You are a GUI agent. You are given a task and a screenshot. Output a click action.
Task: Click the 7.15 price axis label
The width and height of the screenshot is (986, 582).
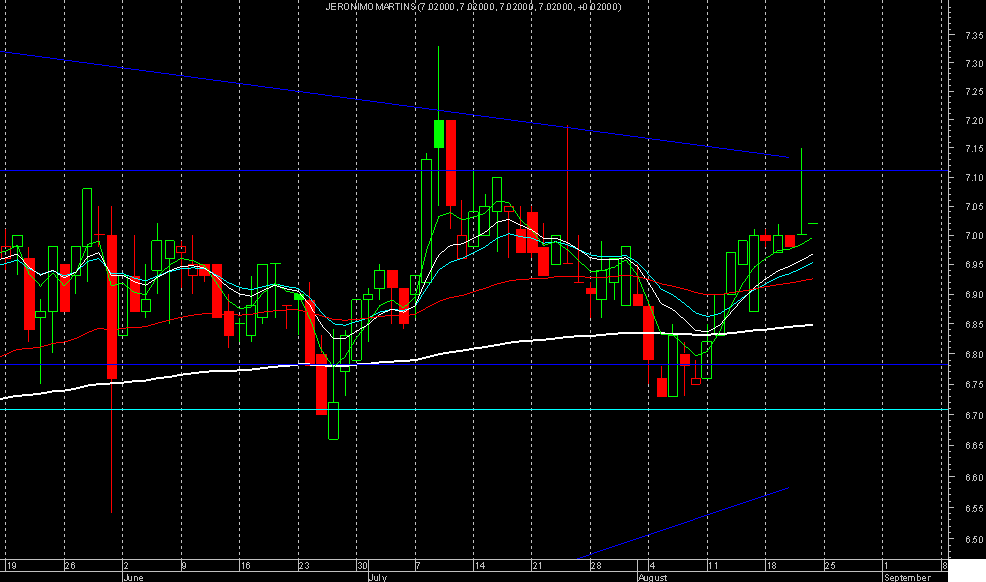click(x=975, y=149)
